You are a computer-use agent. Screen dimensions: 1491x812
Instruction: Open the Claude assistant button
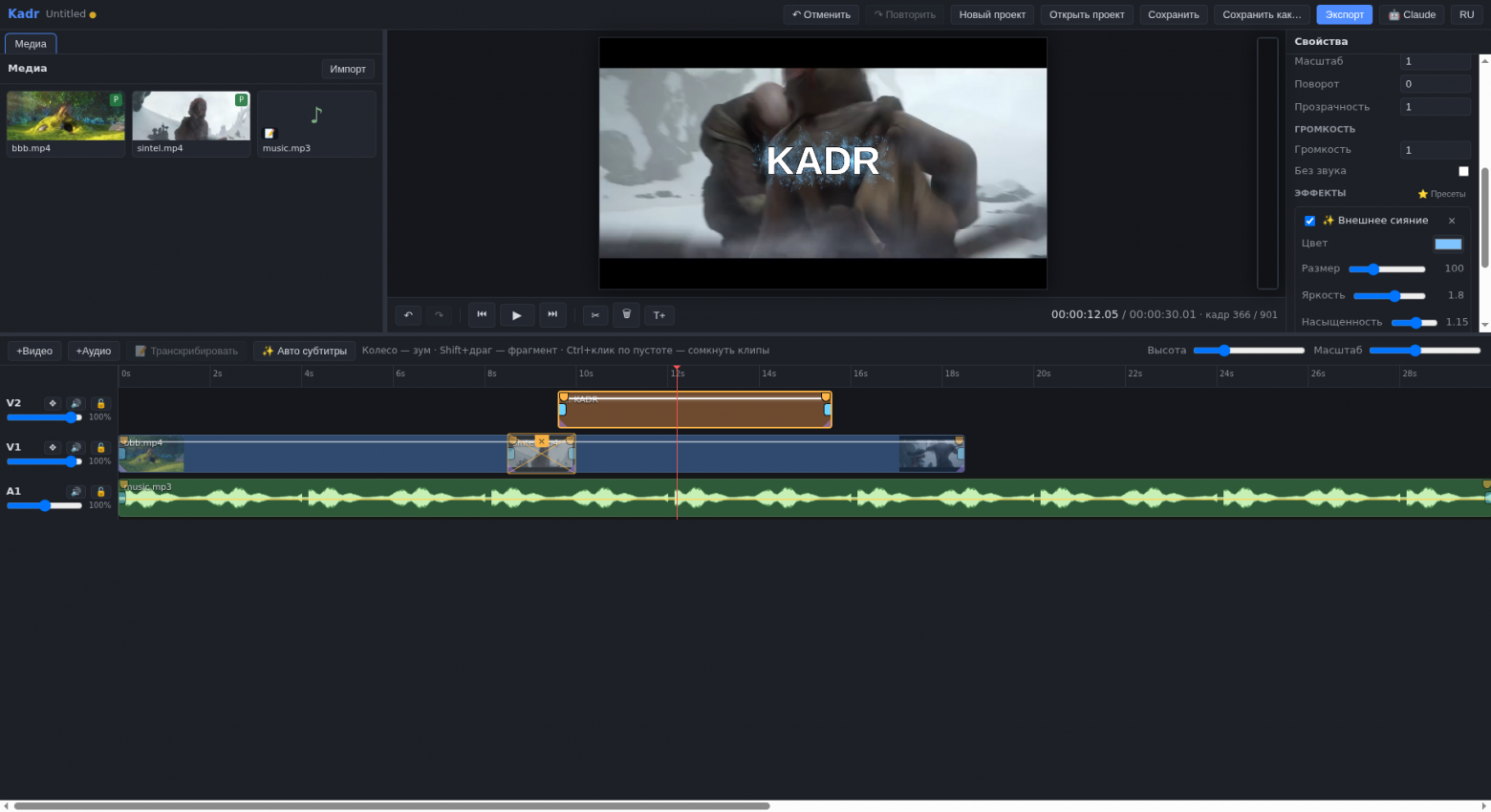click(x=1412, y=14)
